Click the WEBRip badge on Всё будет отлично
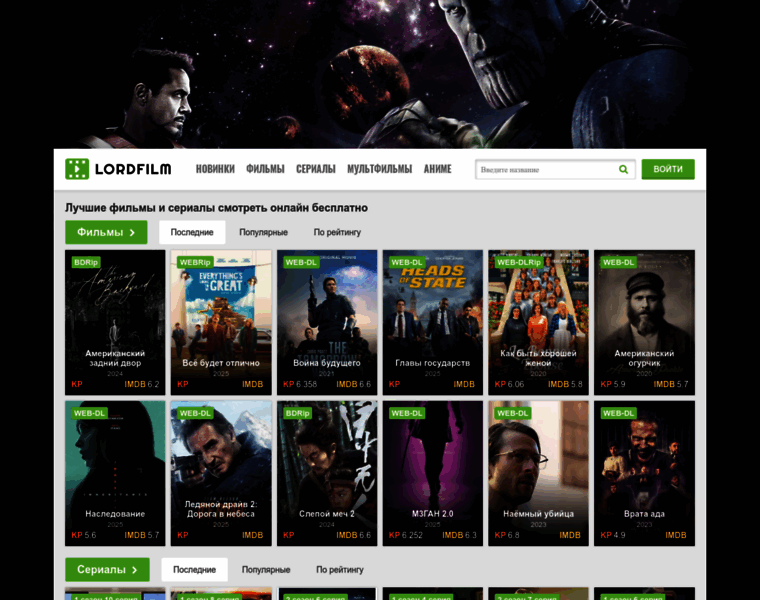This screenshot has height=600, width=760. 195,262
